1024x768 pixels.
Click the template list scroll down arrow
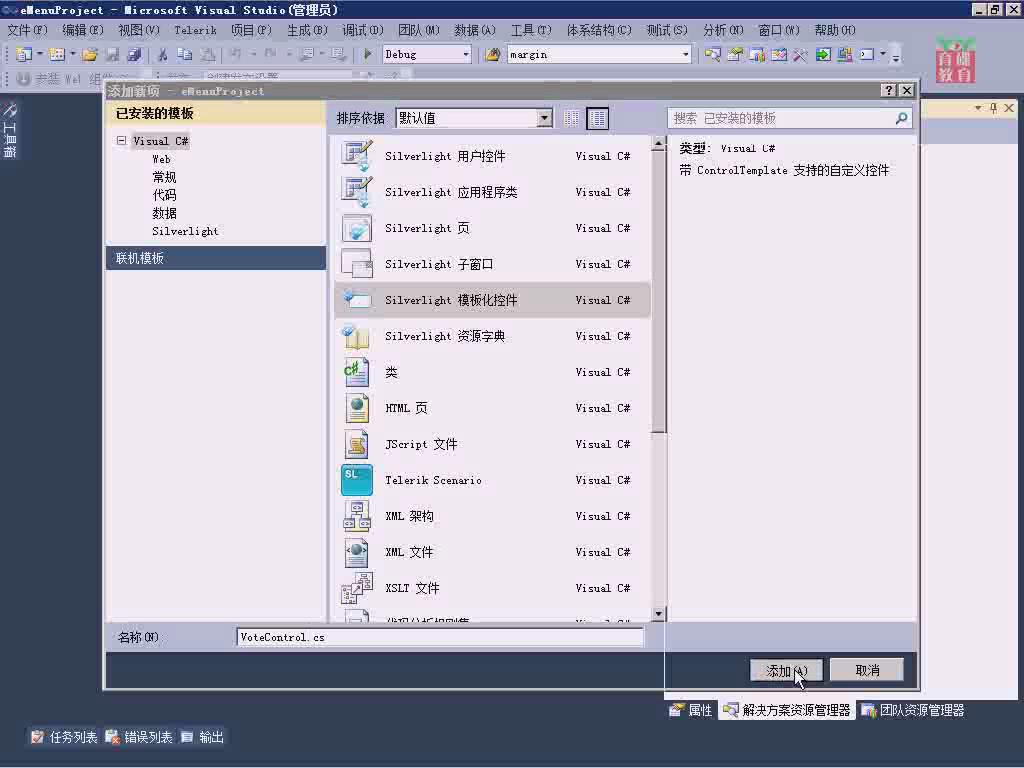(658, 613)
